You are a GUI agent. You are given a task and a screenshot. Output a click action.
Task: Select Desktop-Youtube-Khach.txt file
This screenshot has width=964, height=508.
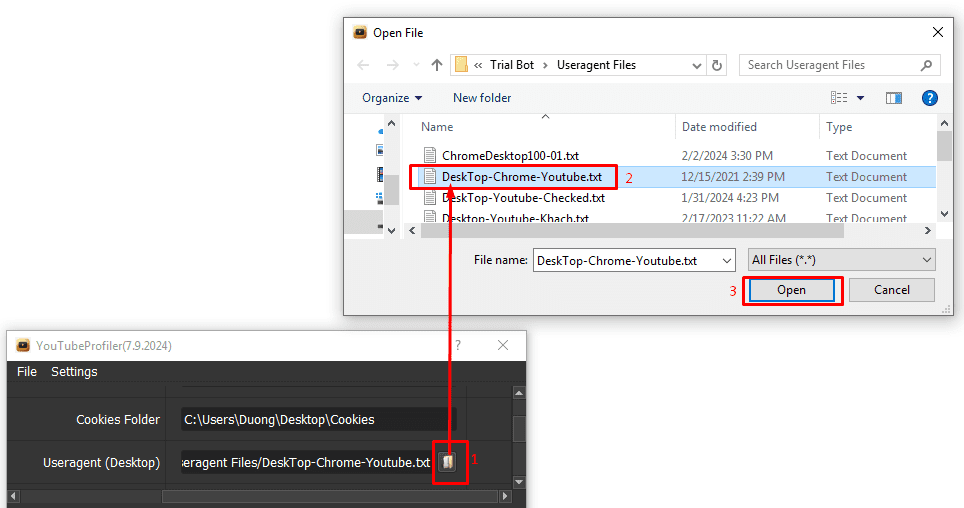515,218
